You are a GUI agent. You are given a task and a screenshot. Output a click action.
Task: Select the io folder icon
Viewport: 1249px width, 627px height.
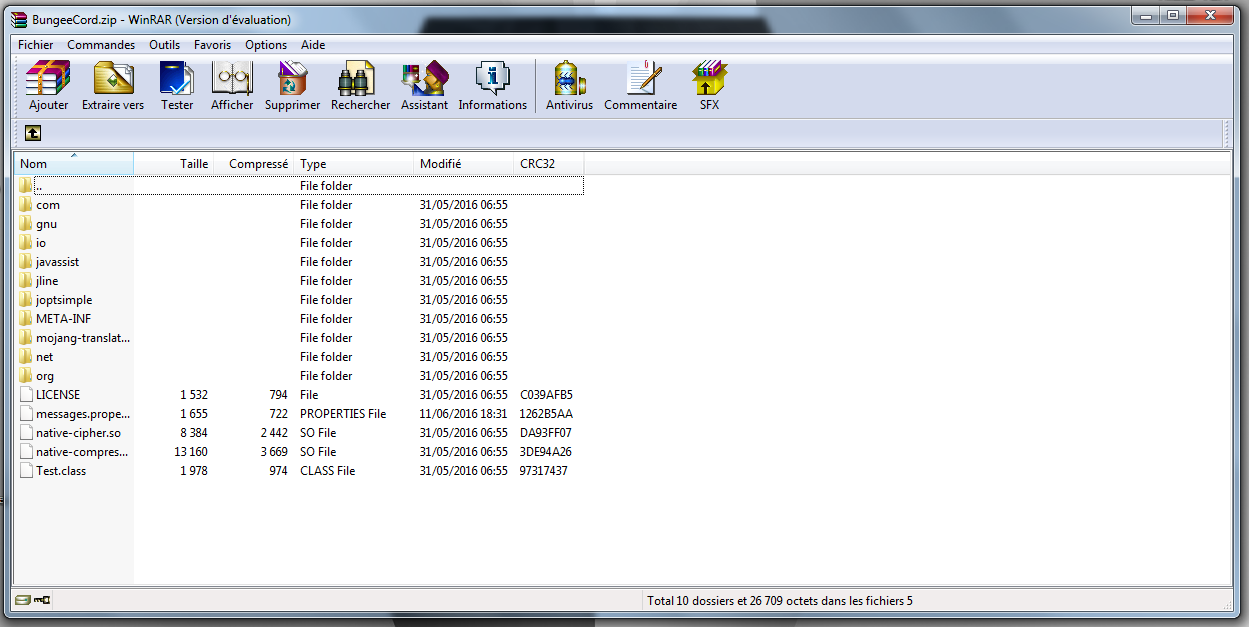26,242
